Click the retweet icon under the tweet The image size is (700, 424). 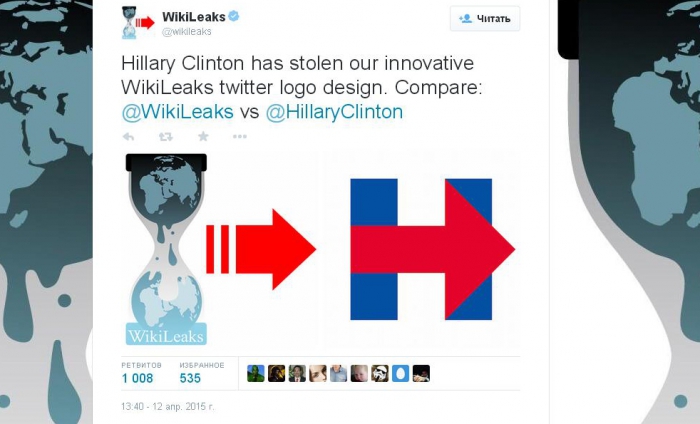tap(166, 137)
